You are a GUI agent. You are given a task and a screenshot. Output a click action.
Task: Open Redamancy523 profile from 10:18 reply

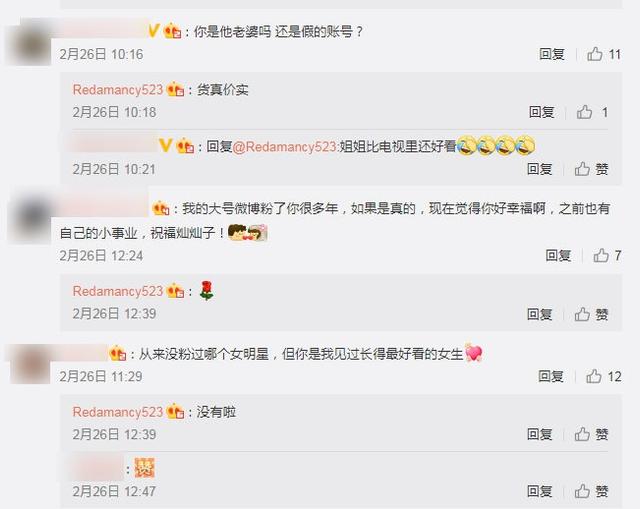(x=118, y=89)
